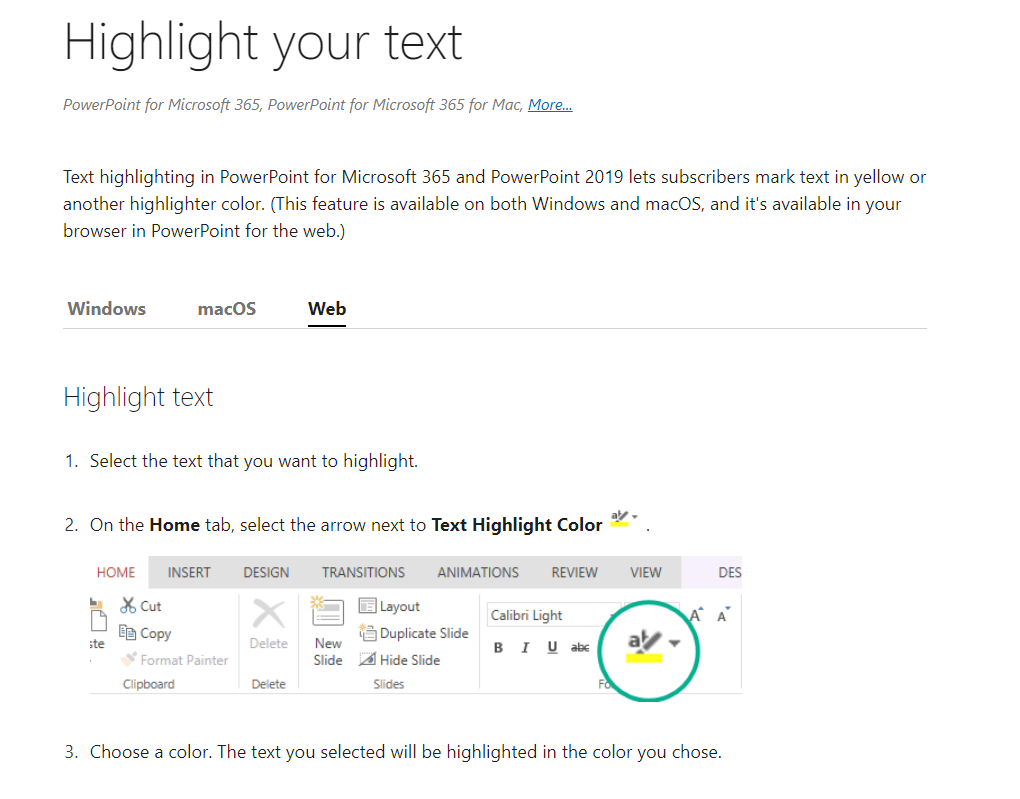Click the Hide Slide icon
This screenshot has width=1020, height=799.
tap(368, 660)
